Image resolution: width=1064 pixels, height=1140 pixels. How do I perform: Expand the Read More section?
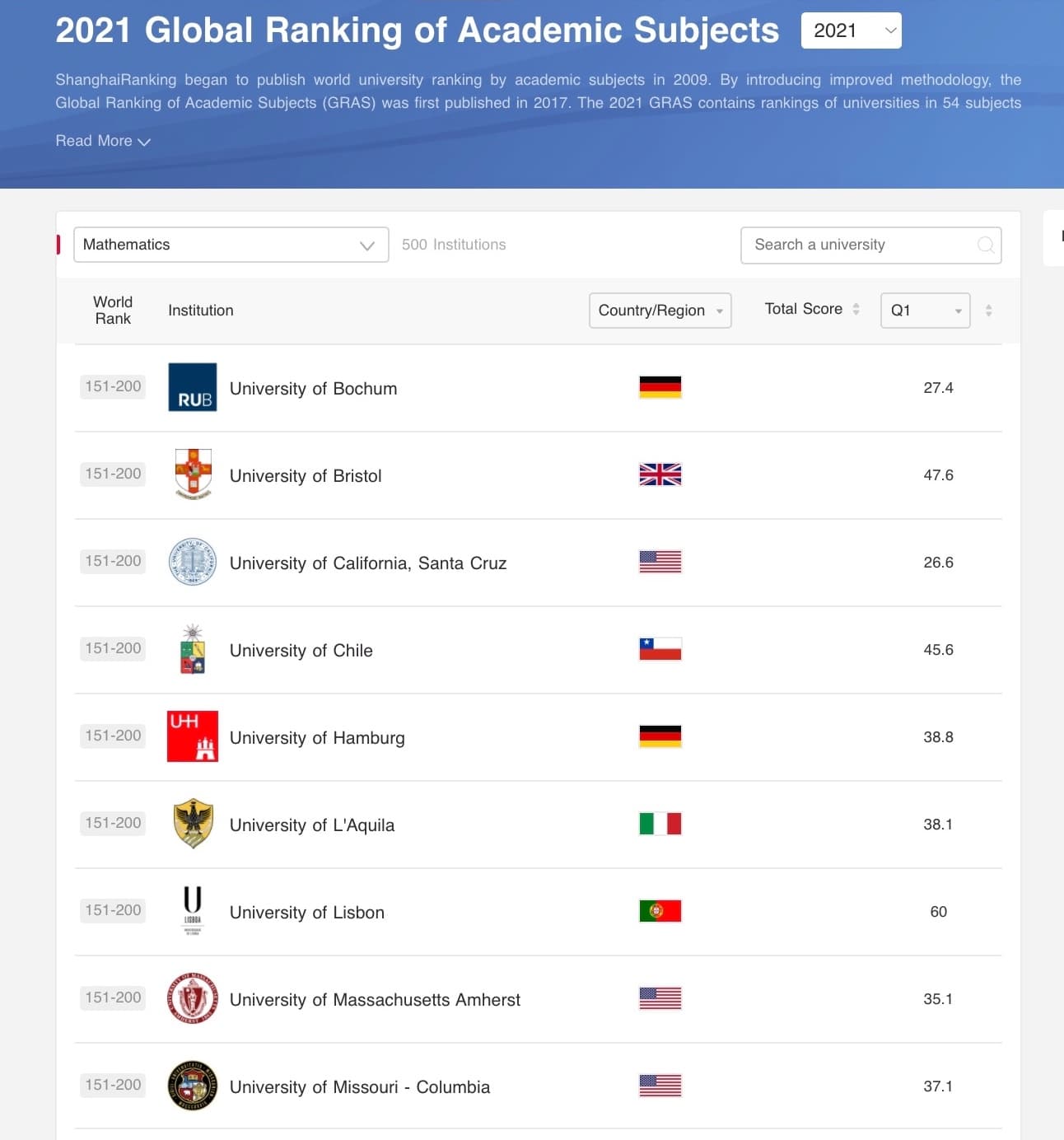(103, 141)
